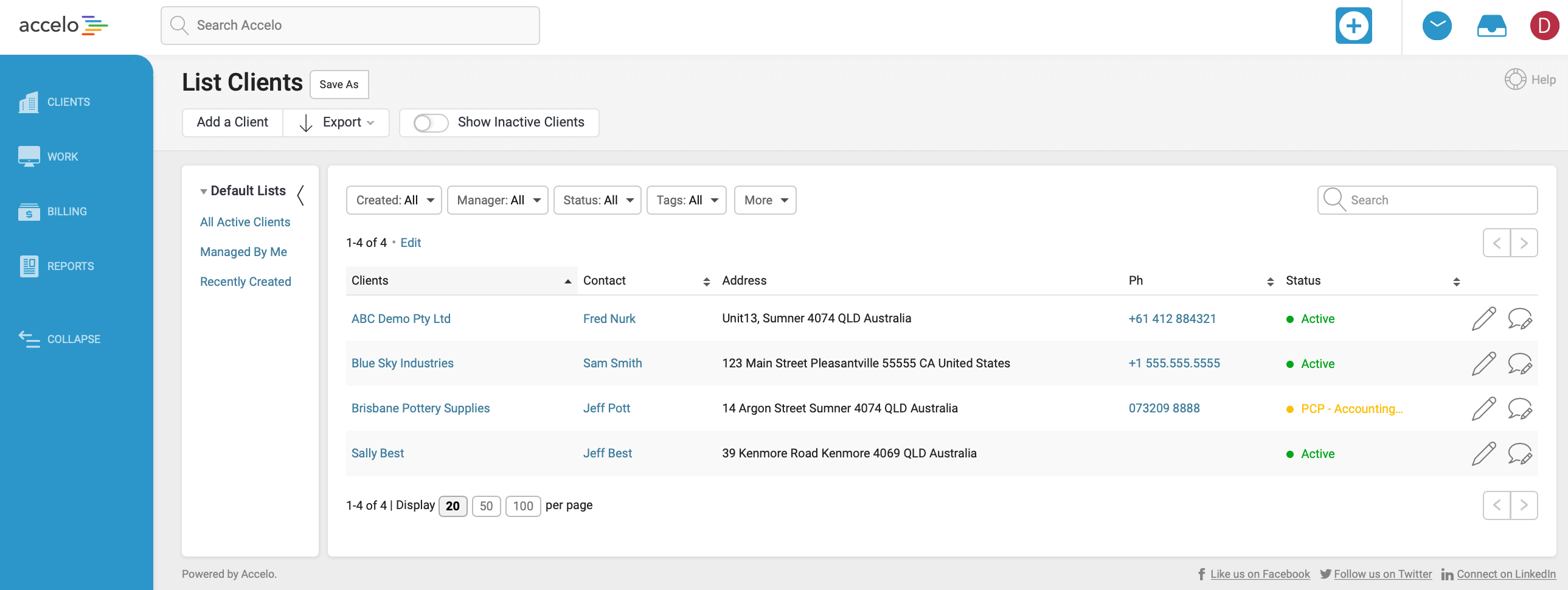Screen dimensions: 1568x590
Task: Set display to 50 per page
Action: [486, 506]
